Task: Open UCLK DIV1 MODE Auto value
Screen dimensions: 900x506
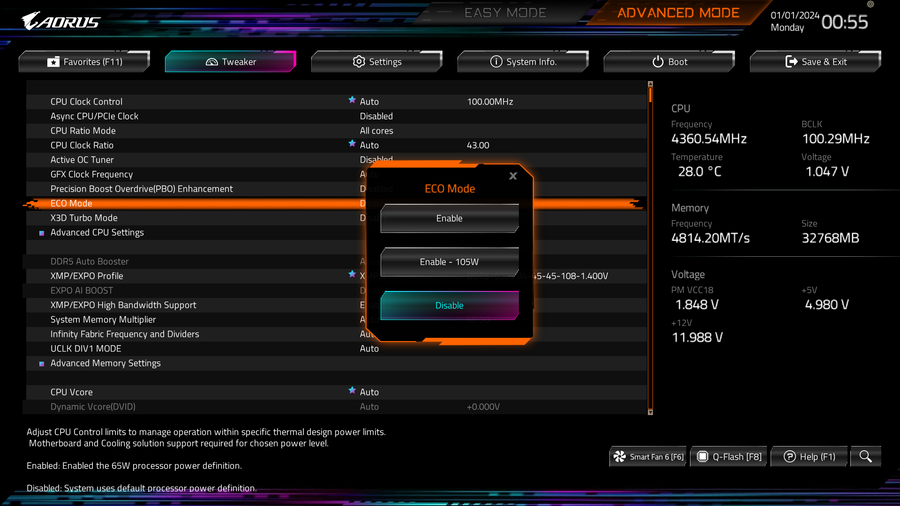Action: pyautogui.click(x=369, y=349)
